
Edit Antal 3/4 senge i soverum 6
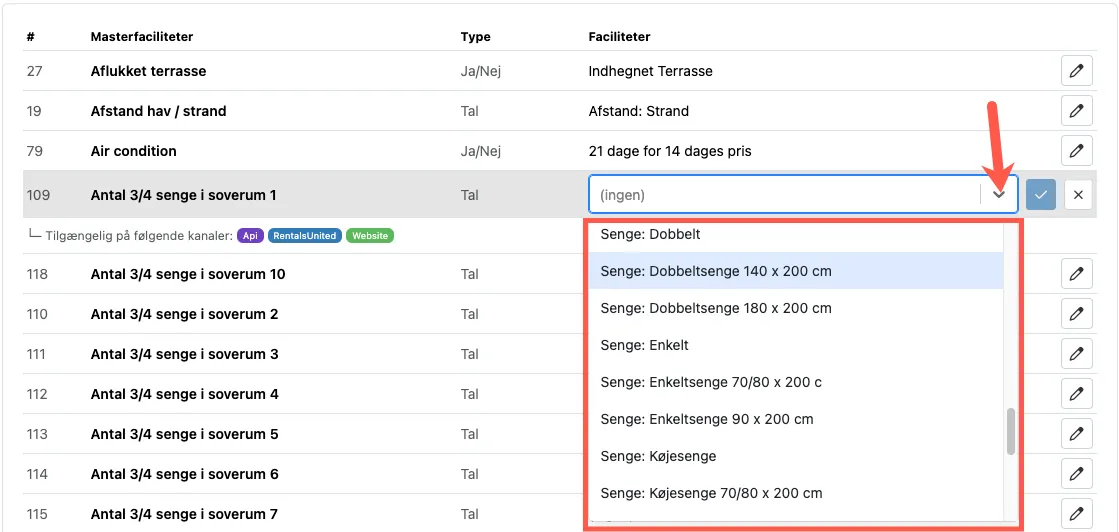tap(1076, 474)
